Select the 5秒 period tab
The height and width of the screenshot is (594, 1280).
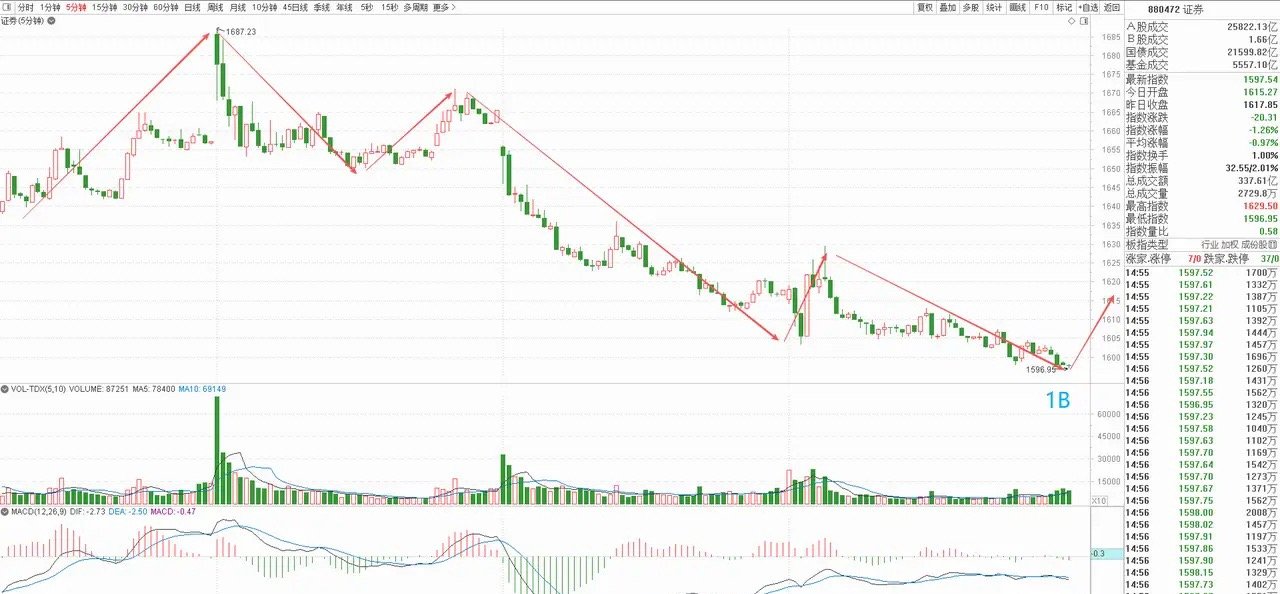[x=367, y=7]
